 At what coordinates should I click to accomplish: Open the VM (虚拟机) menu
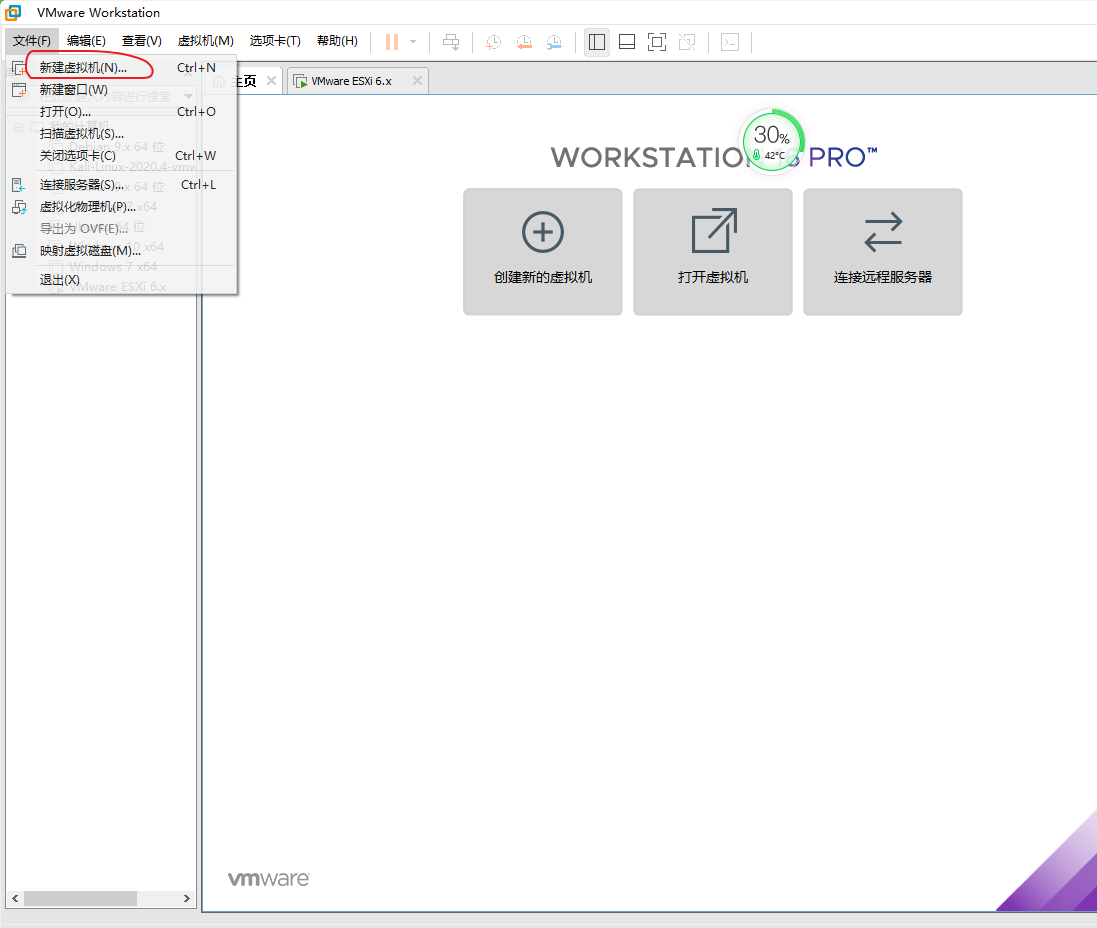point(206,41)
